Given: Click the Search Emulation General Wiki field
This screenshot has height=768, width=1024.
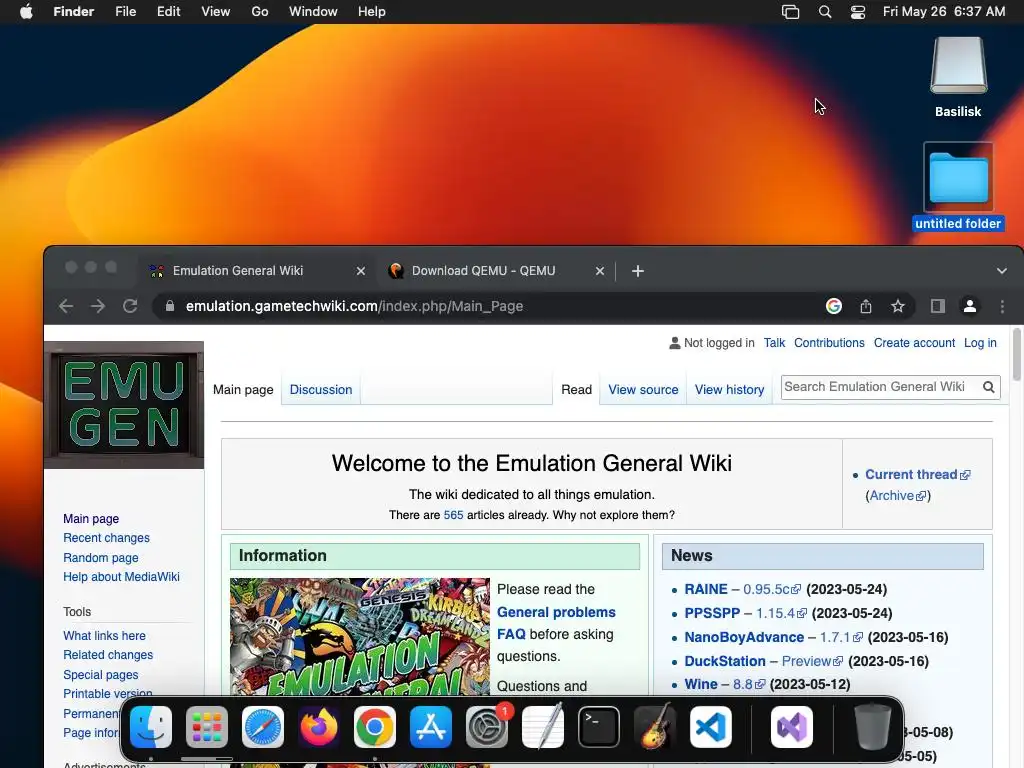Looking at the screenshot, I should click(880, 387).
